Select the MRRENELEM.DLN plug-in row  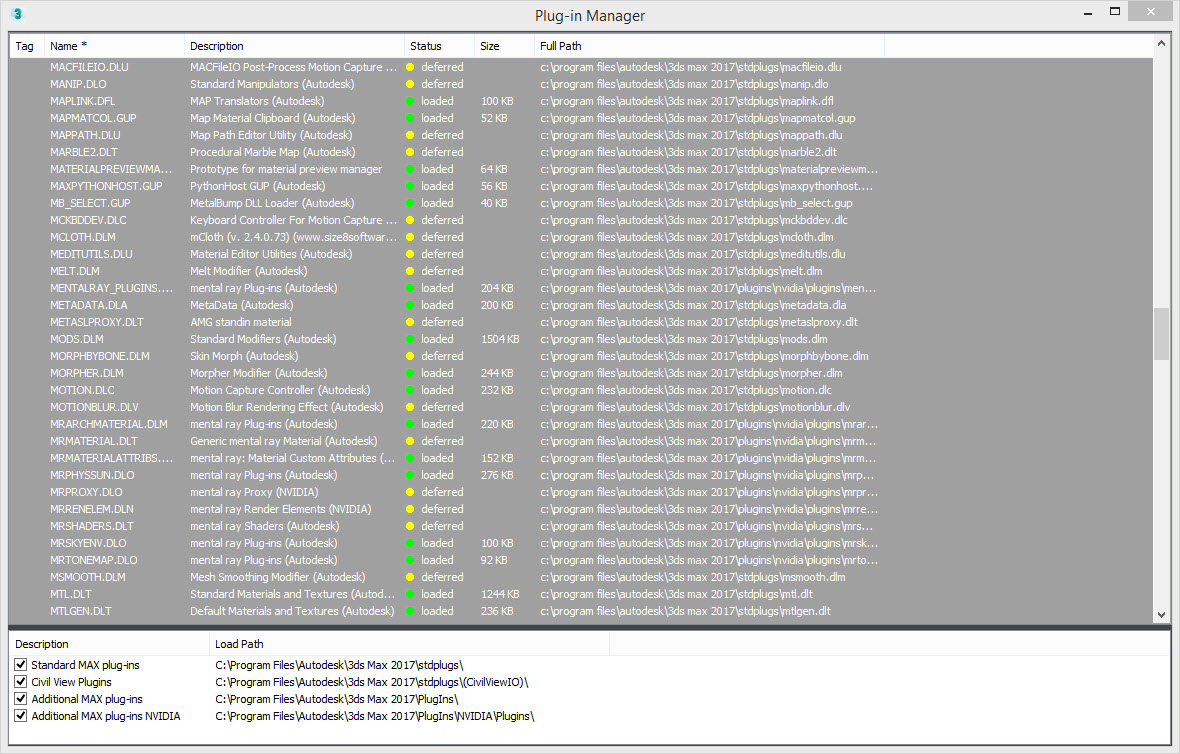point(580,509)
